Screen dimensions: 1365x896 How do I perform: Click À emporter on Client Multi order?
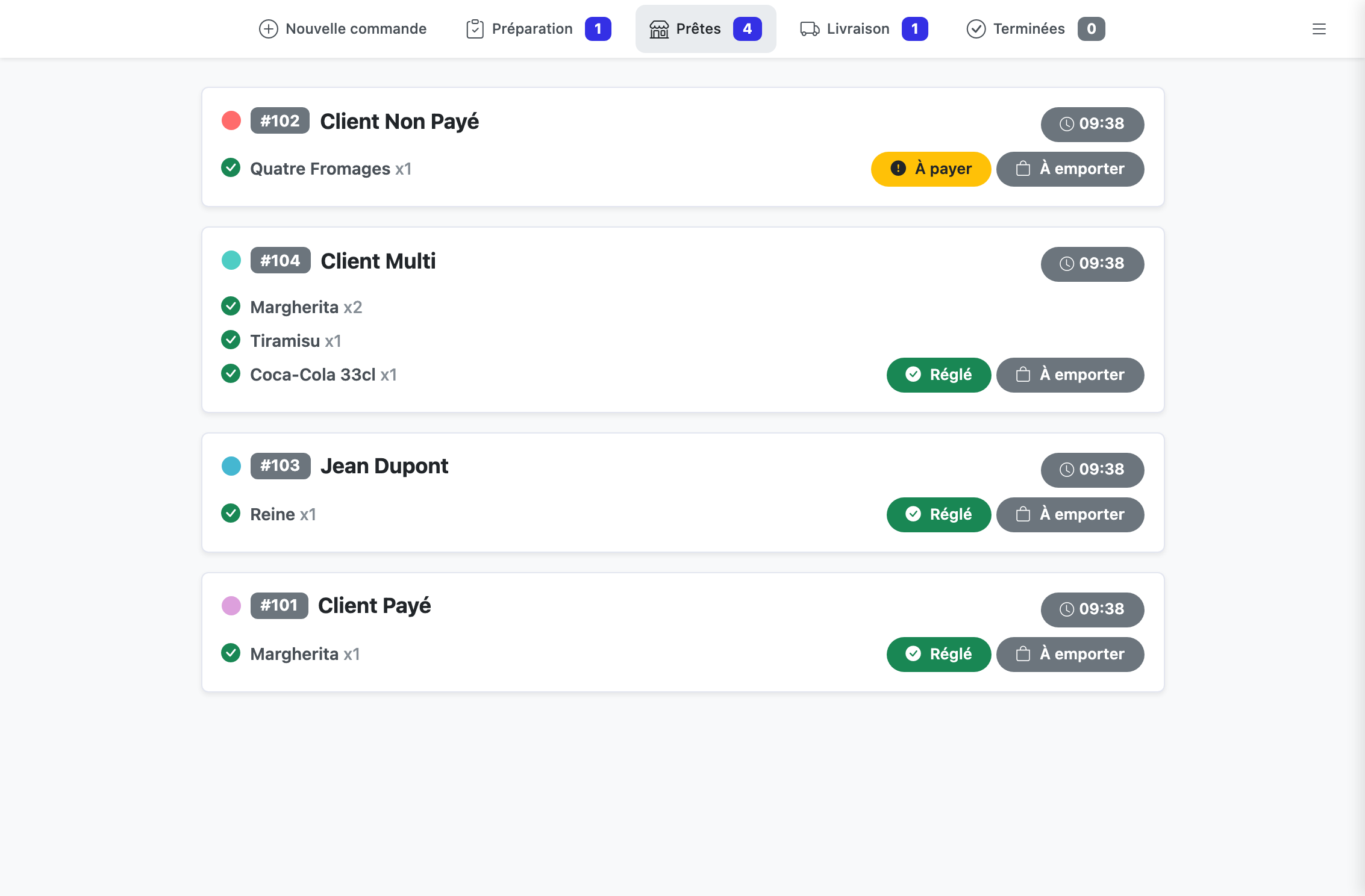[x=1070, y=375]
